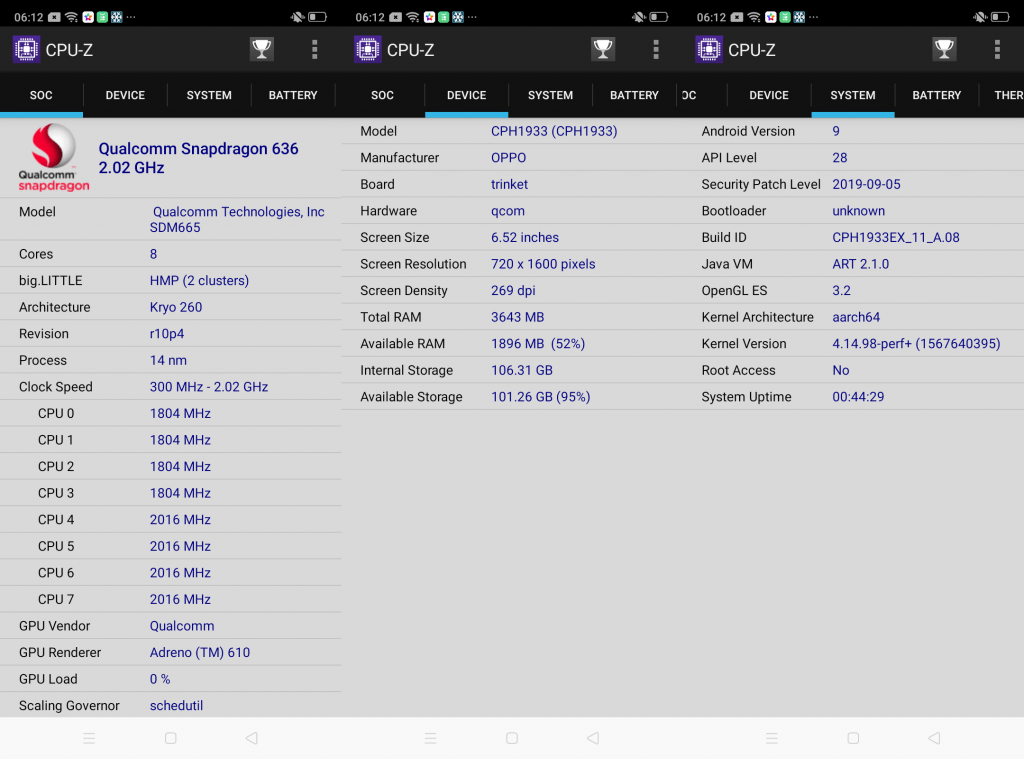1024x759 pixels.
Task: Tap the 'ART 2.1.0' Java VM value
Action: pyautogui.click(x=860, y=264)
